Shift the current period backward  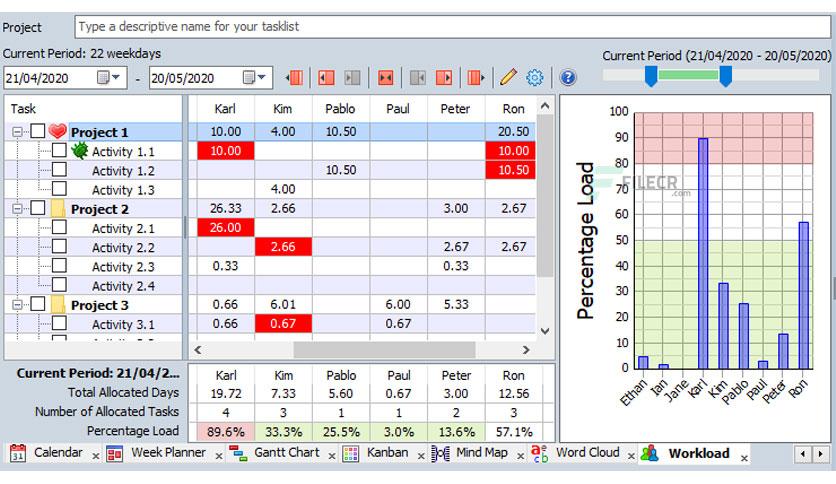294,78
